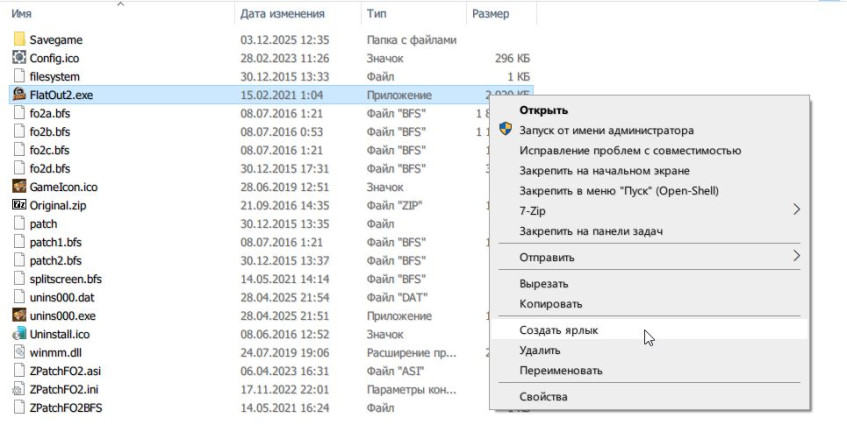Viewport: 847px width, 425px height.
Task: Click the GameIcon.ico file icon
Action: pyautogui.click(x=19, y=186)
